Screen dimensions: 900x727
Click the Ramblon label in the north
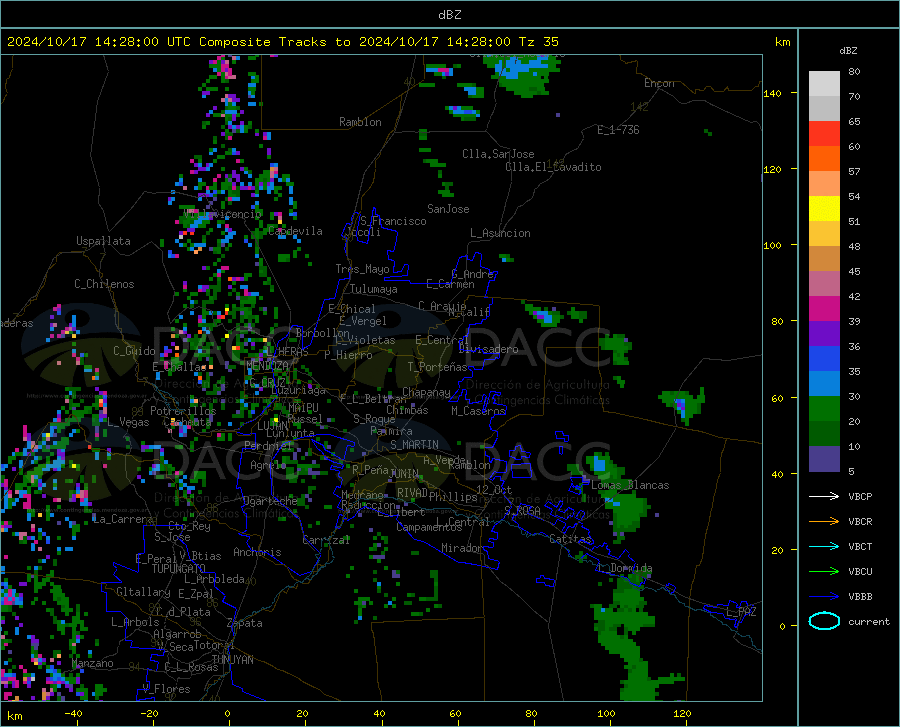point(360,122)
